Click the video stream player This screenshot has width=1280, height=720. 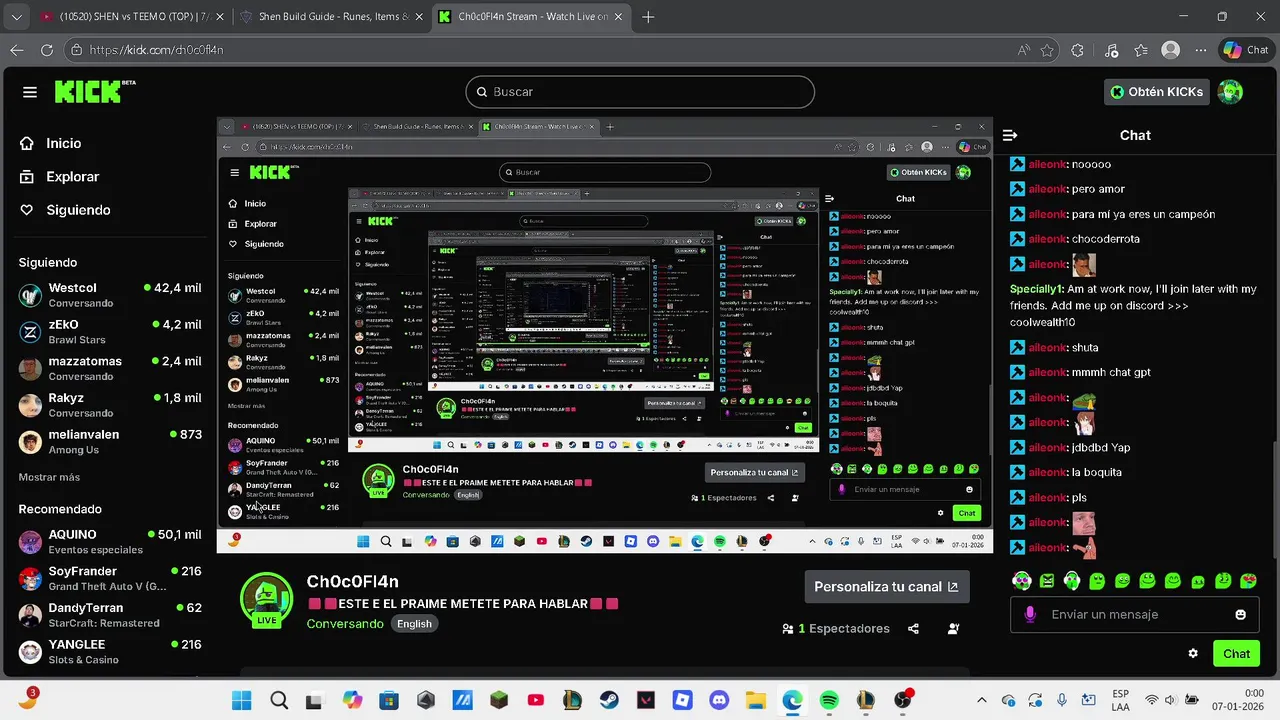(604, 335)
